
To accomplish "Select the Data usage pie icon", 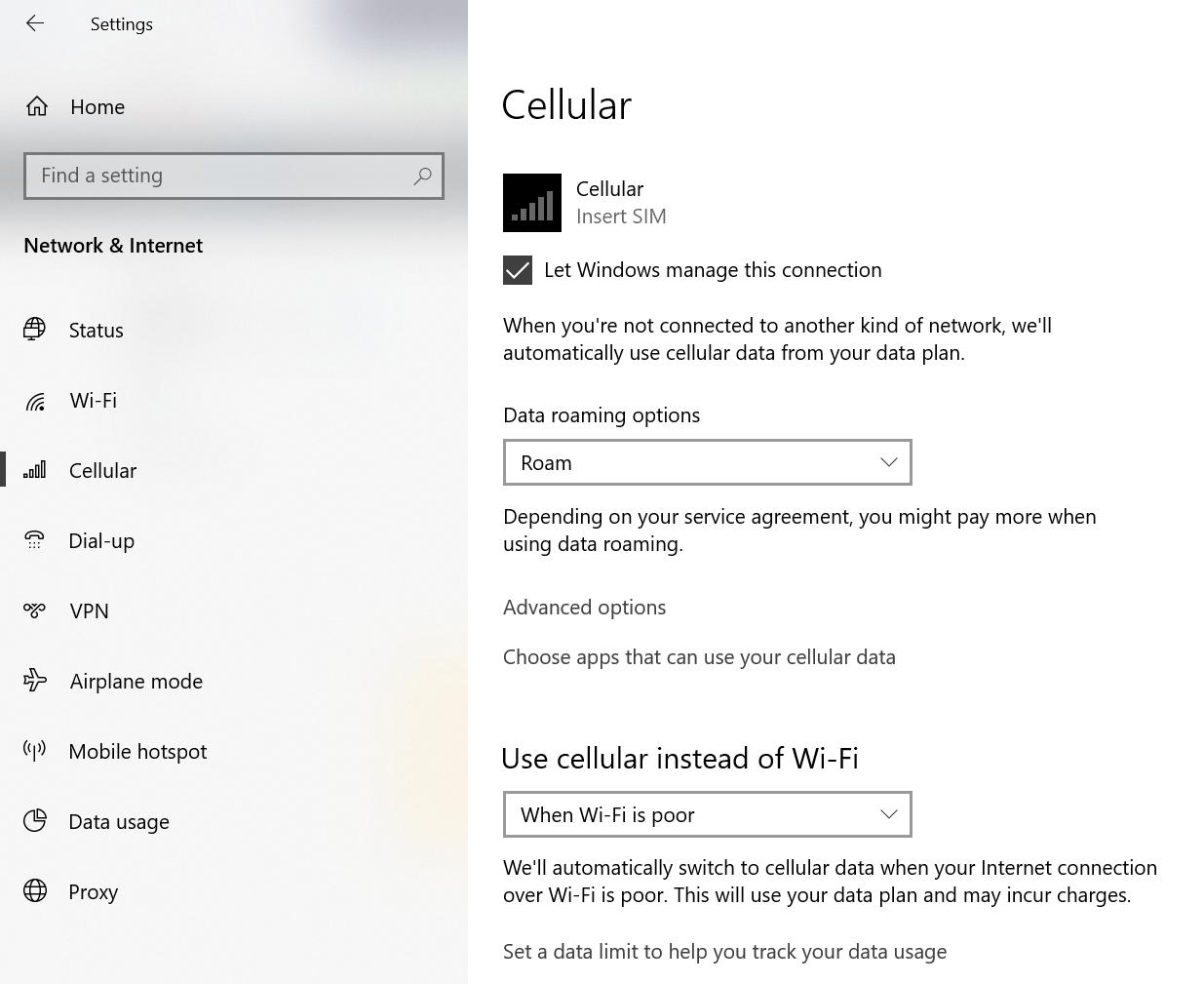I will tap(35, 821).
